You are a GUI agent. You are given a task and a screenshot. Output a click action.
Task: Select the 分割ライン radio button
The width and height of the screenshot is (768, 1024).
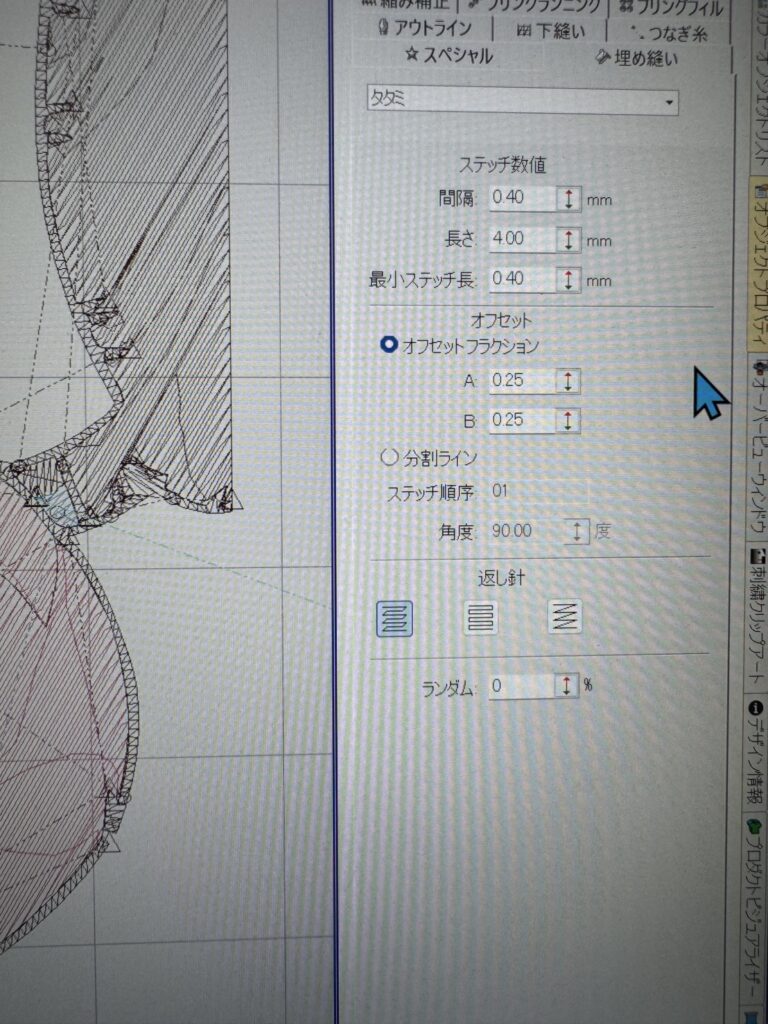390,458
